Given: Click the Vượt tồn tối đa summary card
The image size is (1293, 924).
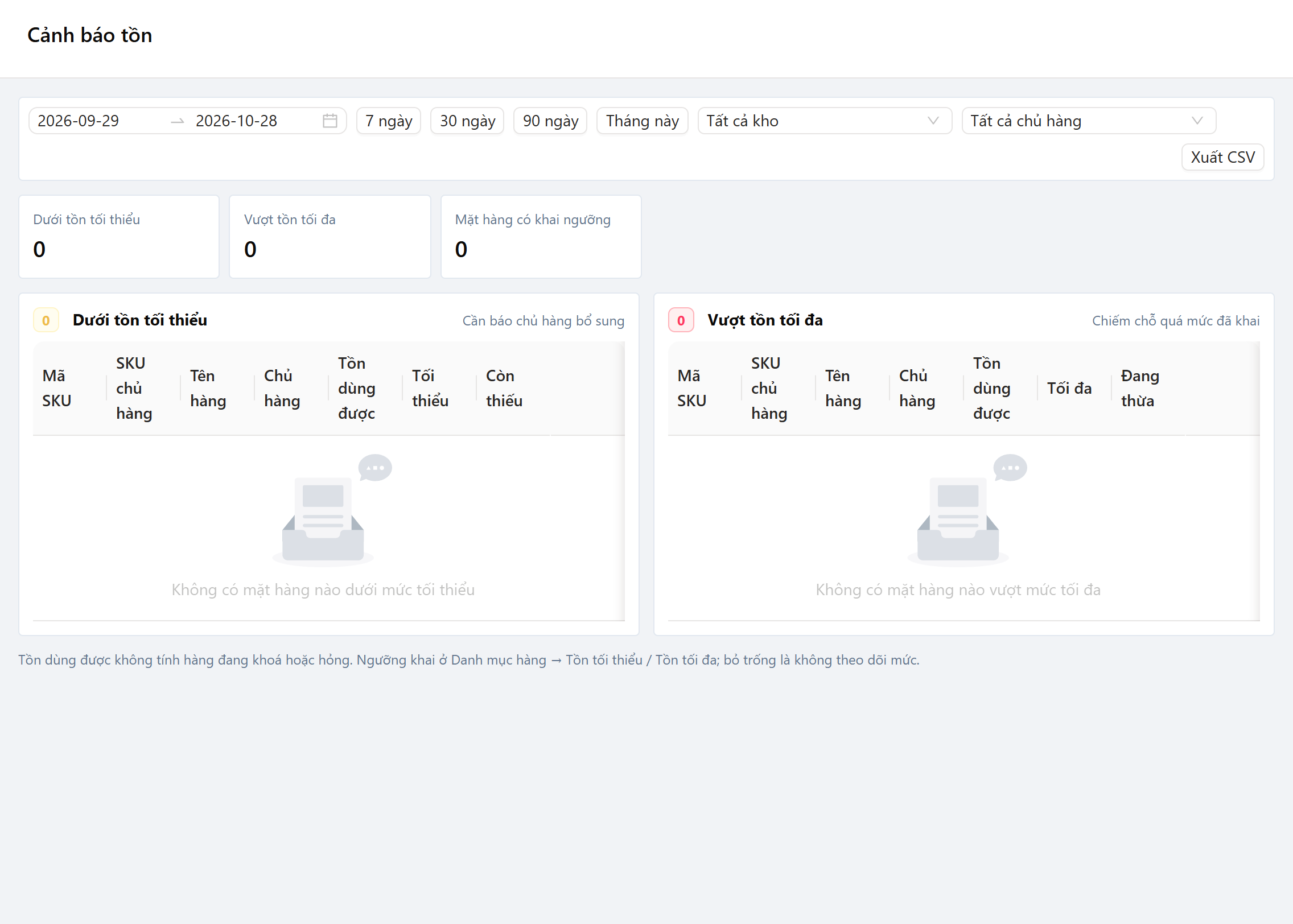Looking at the screenshot, I should pyautogui.click(x=330, y=237).
